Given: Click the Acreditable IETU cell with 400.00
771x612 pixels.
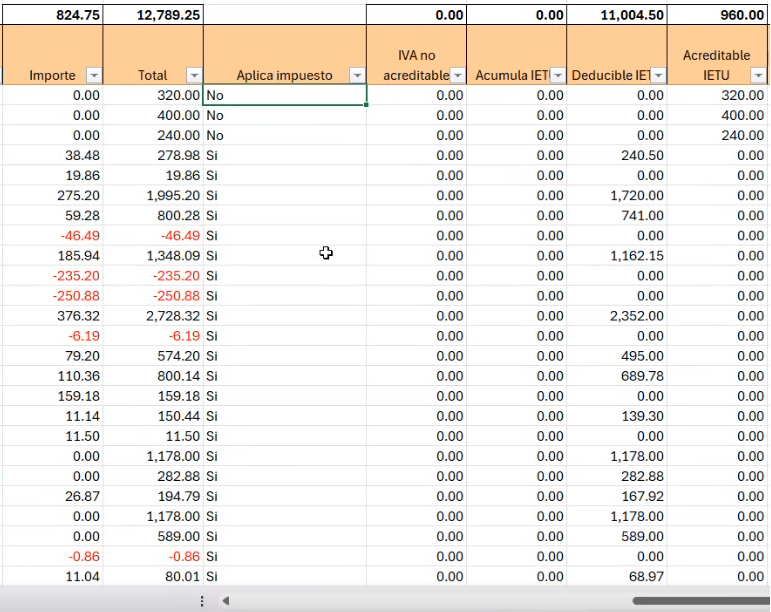Looking at the screenshot, I should pos(719,115).
